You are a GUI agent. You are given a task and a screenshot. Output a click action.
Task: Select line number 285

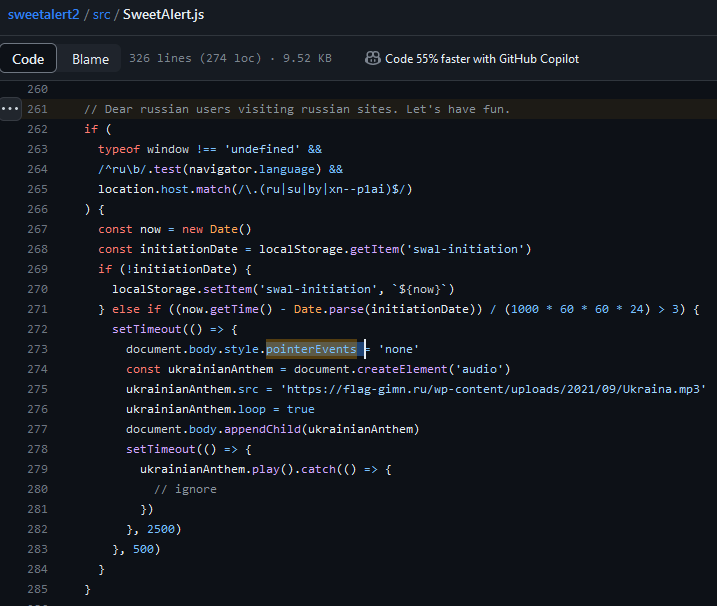[x=37, y=589]
